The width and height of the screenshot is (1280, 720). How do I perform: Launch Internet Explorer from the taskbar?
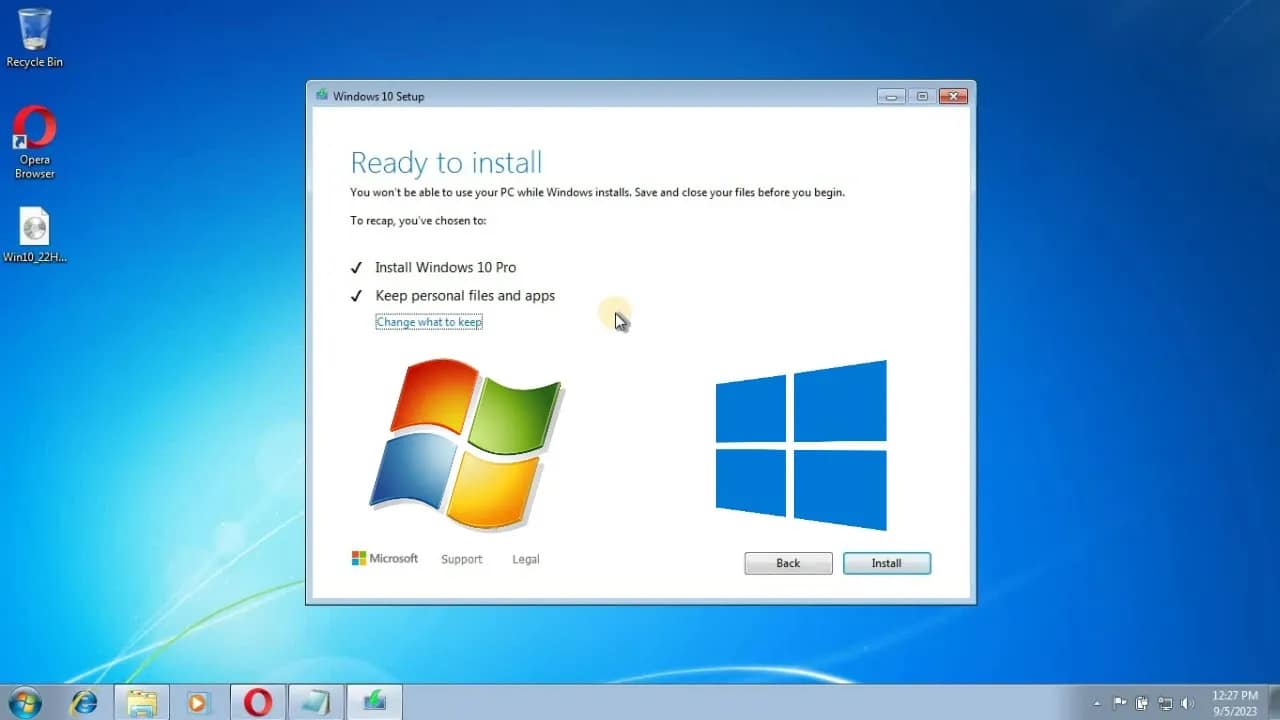click(x=84, y=703)
